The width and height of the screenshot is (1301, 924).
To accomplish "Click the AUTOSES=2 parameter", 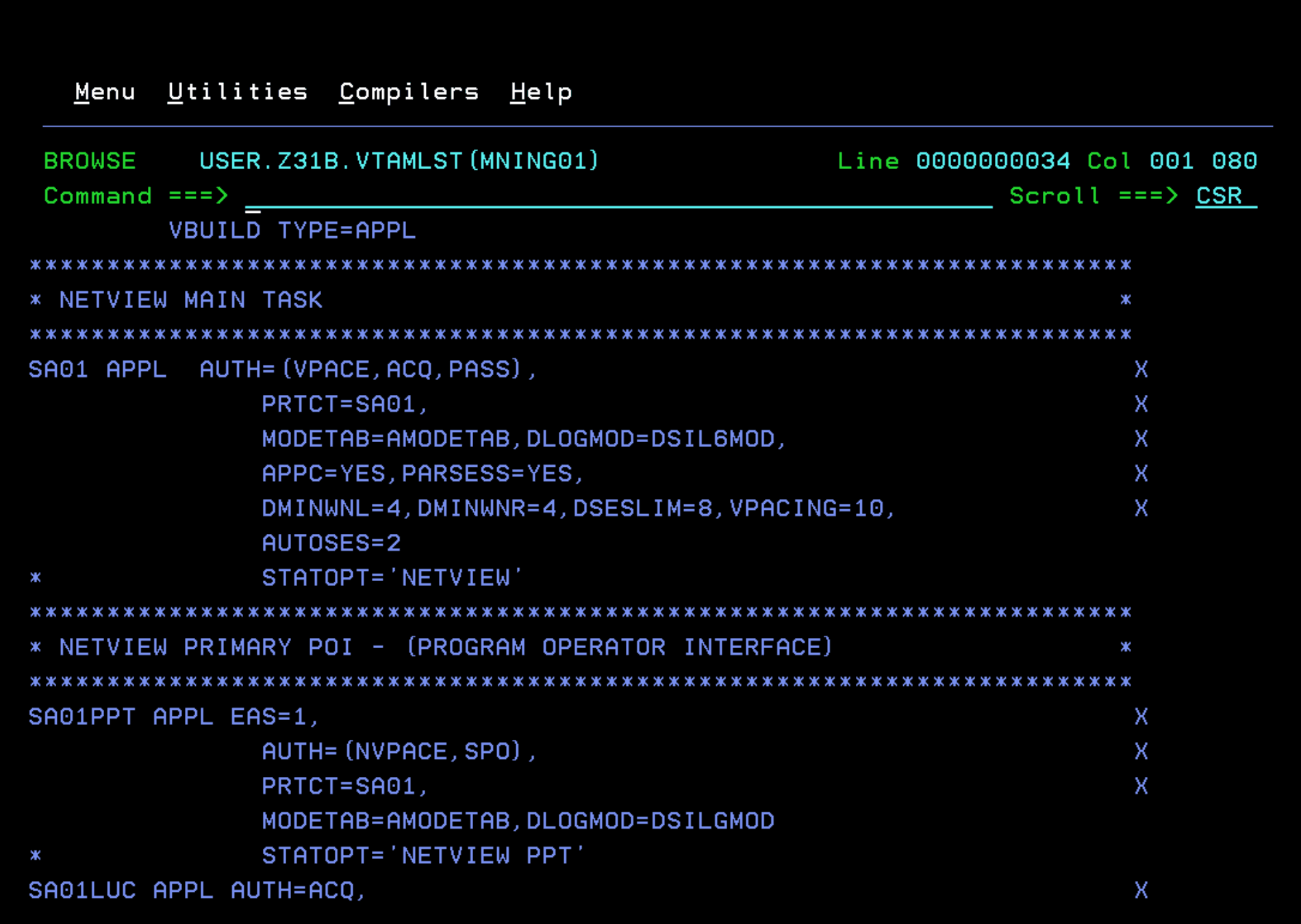I will [331, 543].
